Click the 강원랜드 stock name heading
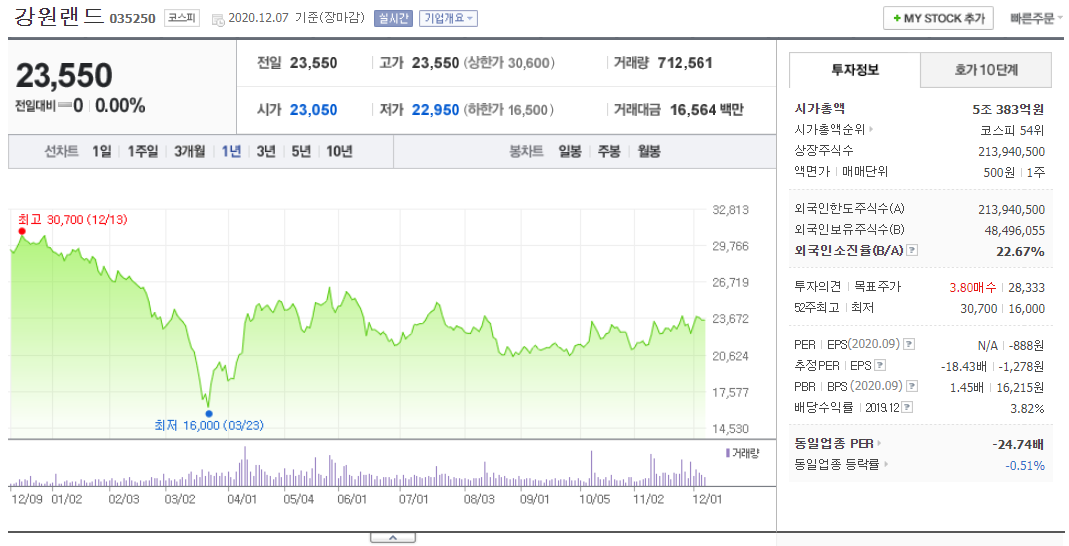This screenshot has height=546, width=1069. click(59, 16)
